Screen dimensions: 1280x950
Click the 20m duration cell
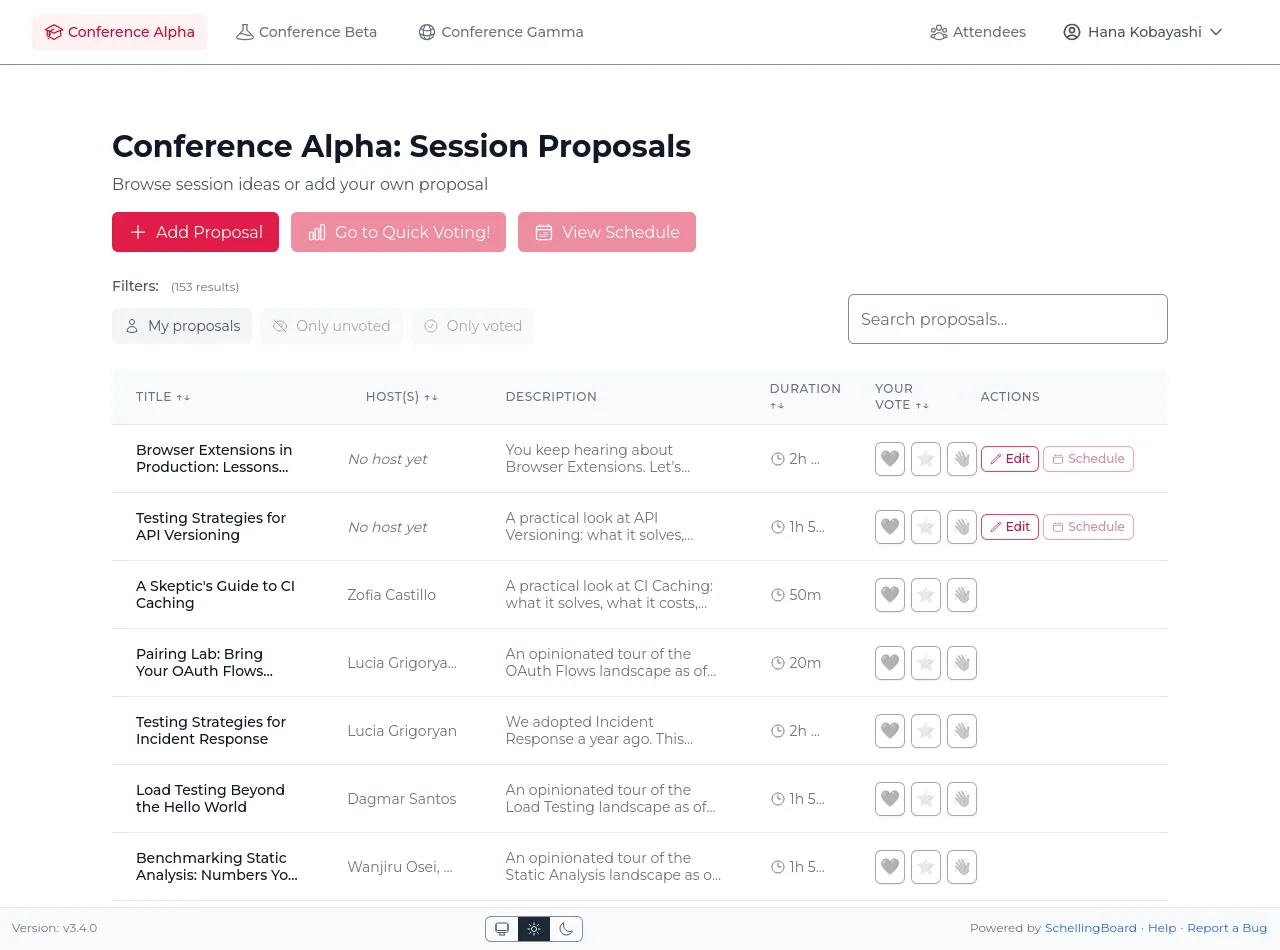click(796, 663)
